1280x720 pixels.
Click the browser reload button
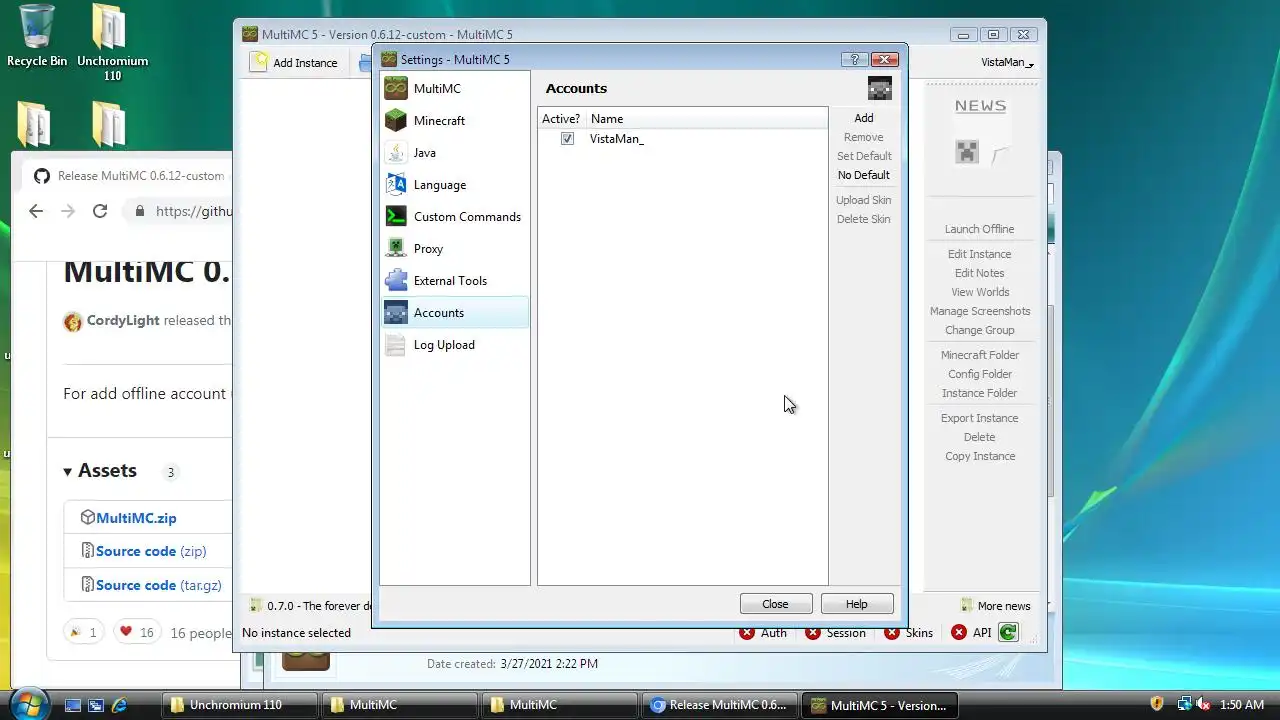[x=100, y=211]
